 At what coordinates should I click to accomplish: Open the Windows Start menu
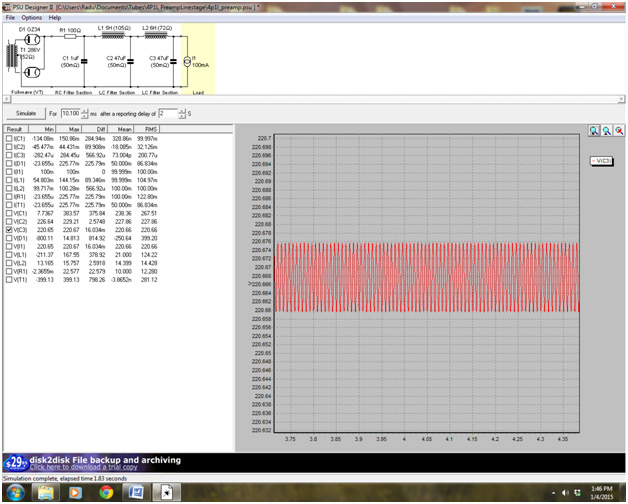click(x=14, y=493)
